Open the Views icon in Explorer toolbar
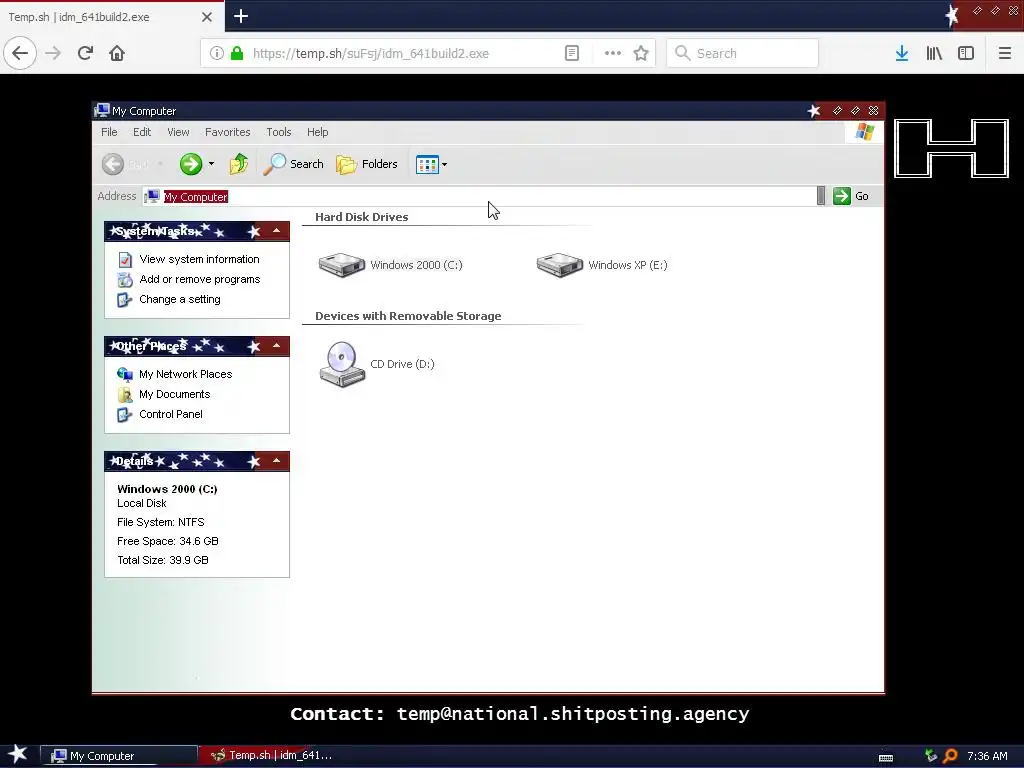Viewport: 1024px width, 768px height. pyautogui.click(x=427, y=165)
